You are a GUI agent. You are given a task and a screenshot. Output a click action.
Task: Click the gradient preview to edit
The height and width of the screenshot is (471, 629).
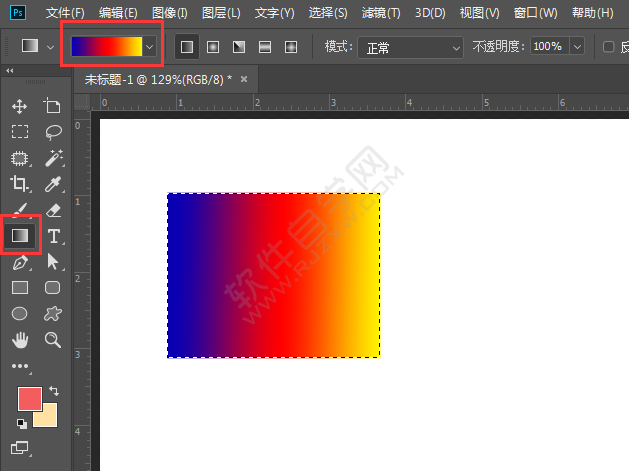(107, 47)
